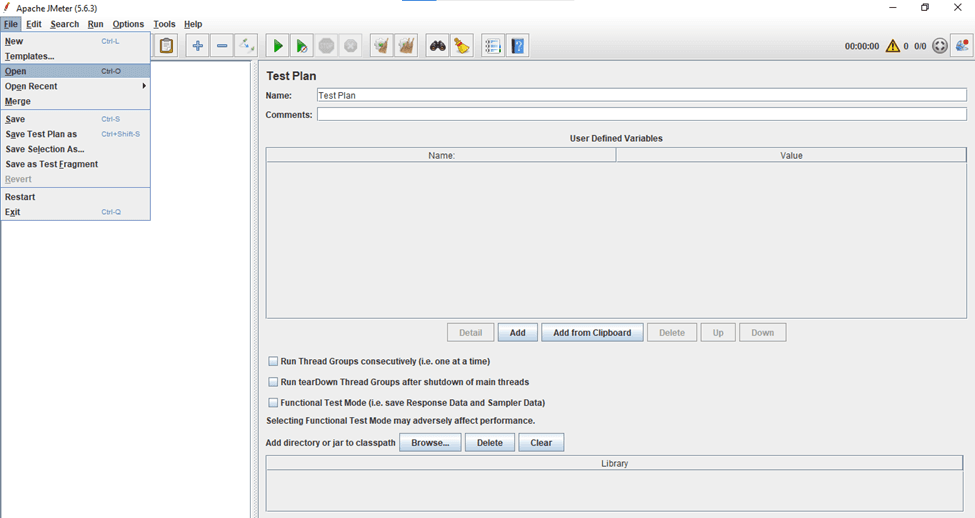975x518 pixels.
Task: Click Save in the File menu
Action: [75, 119]
